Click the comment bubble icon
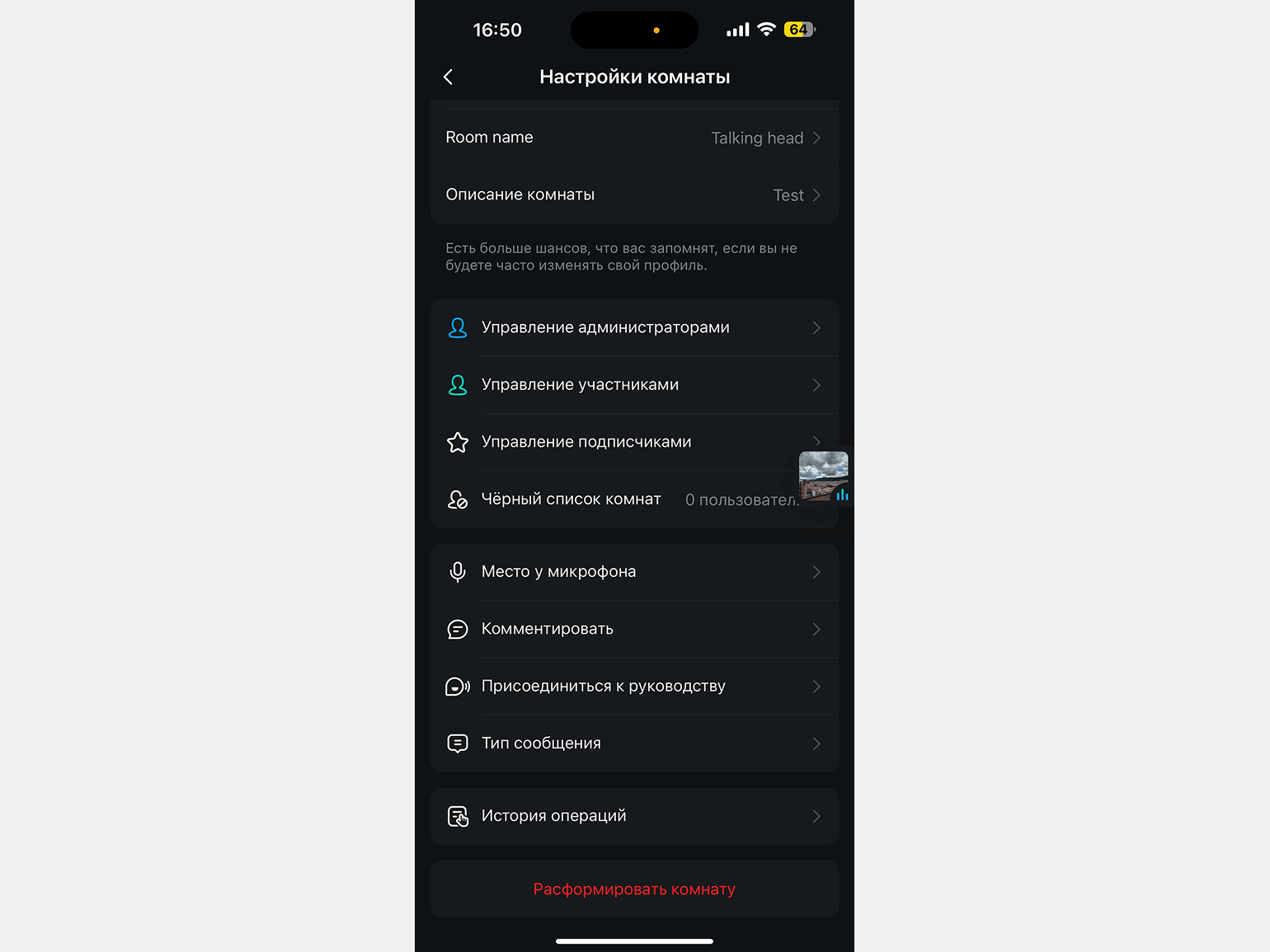 click(x=458, y=630)
